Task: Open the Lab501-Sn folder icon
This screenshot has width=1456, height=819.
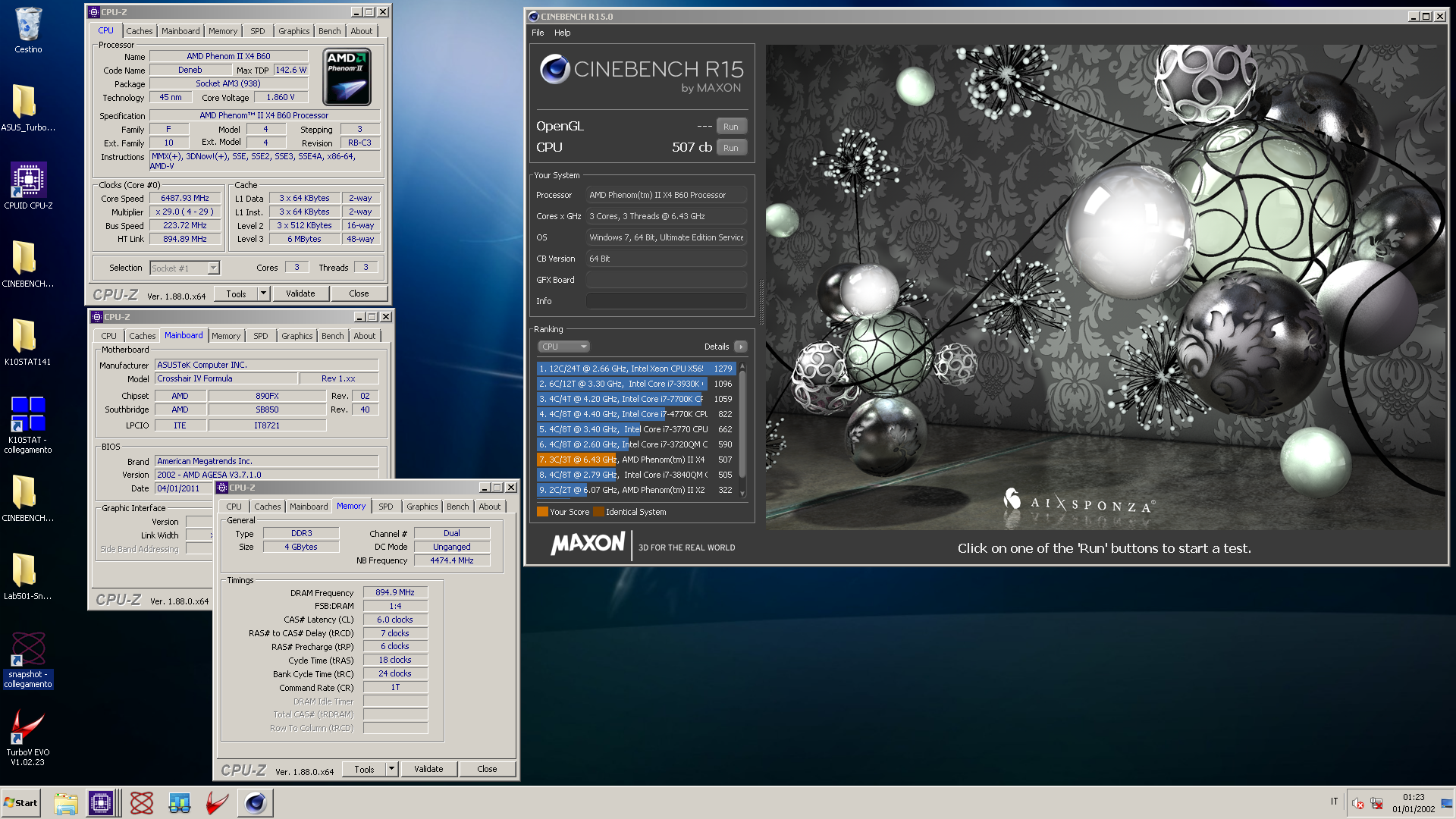Action: click(28, 576)
